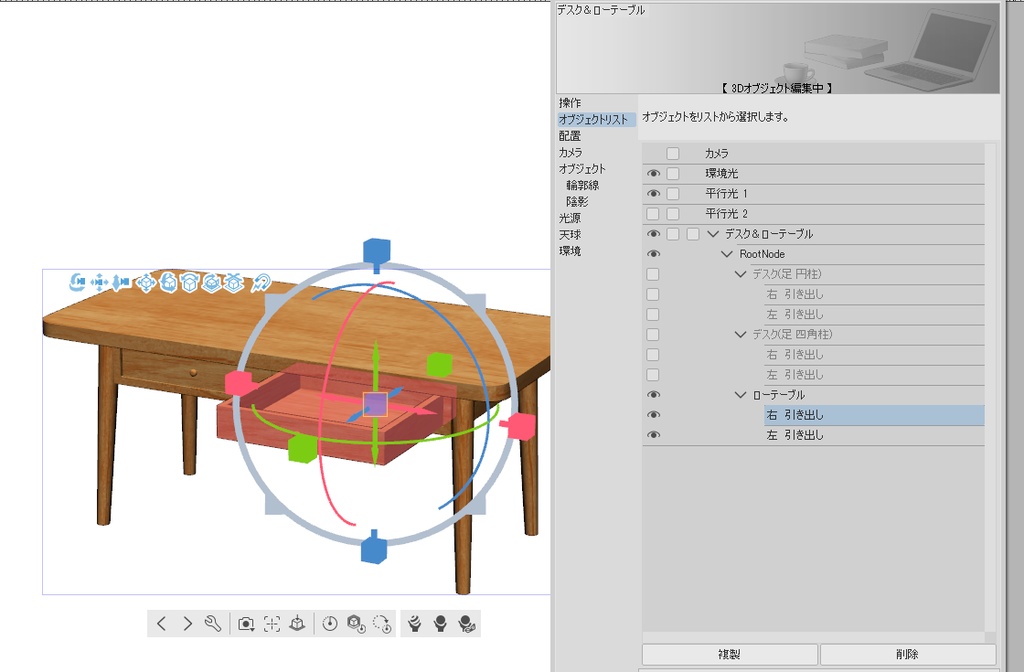Click the lower green cube manipulator handle
Image resolution: width=1024 pixels, height=672 pixels.
click(302, 449)
